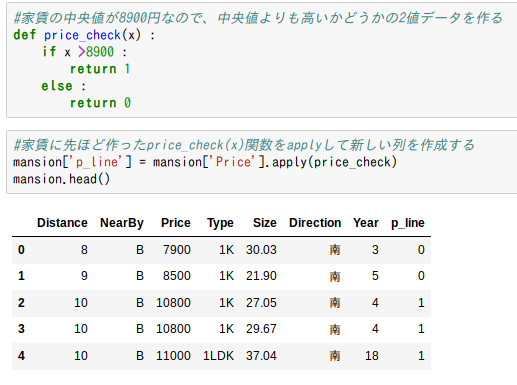The image size is (517, 385).
Task: Click the Type value 1LDK
Action: (219, 356)
